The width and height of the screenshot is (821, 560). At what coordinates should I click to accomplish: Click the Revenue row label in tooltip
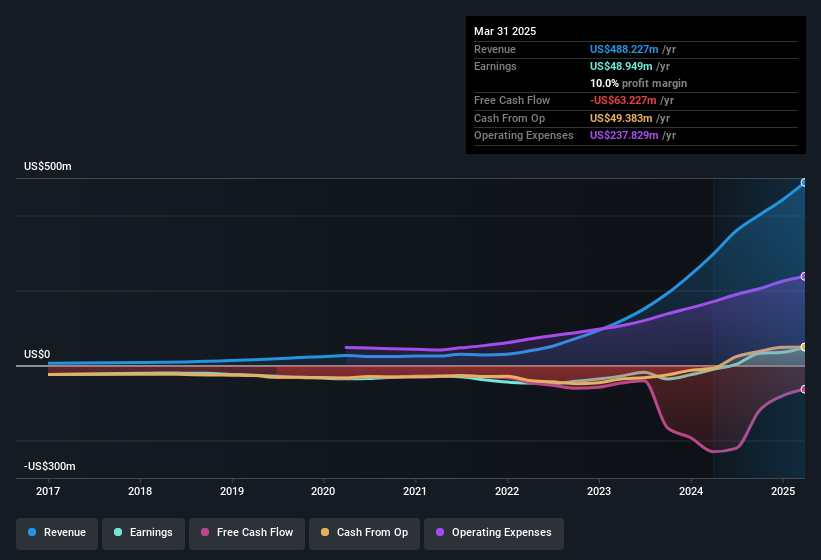point(495,49)
